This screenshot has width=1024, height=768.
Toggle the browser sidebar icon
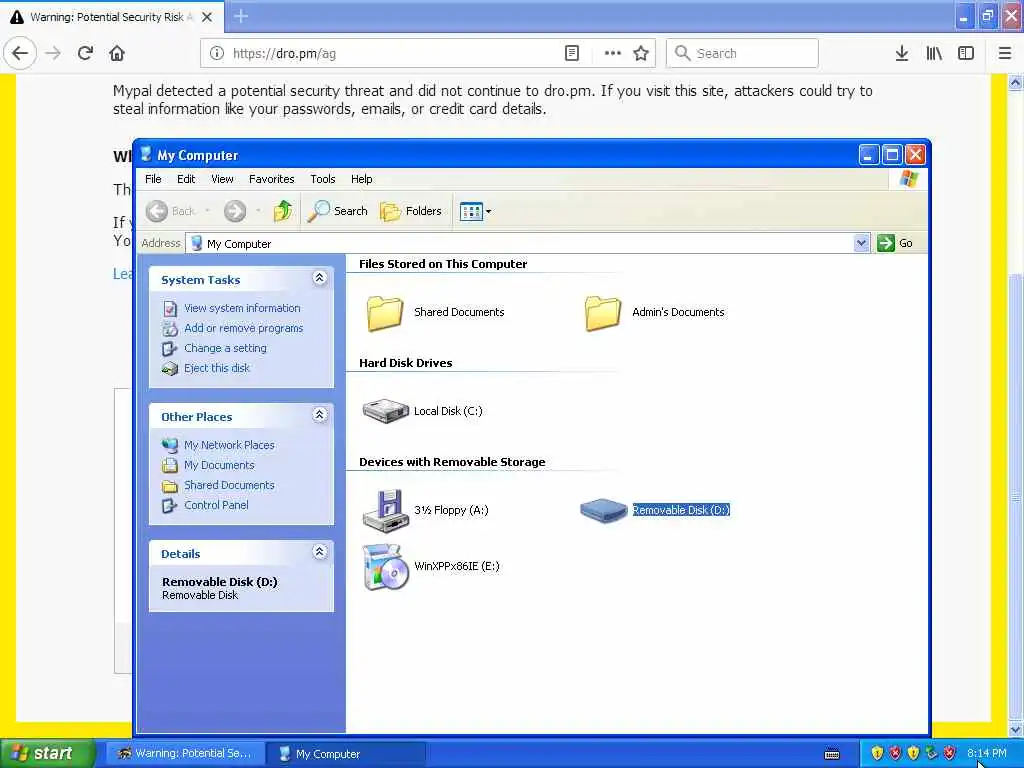pyautogui.click(x=966, y=54)
